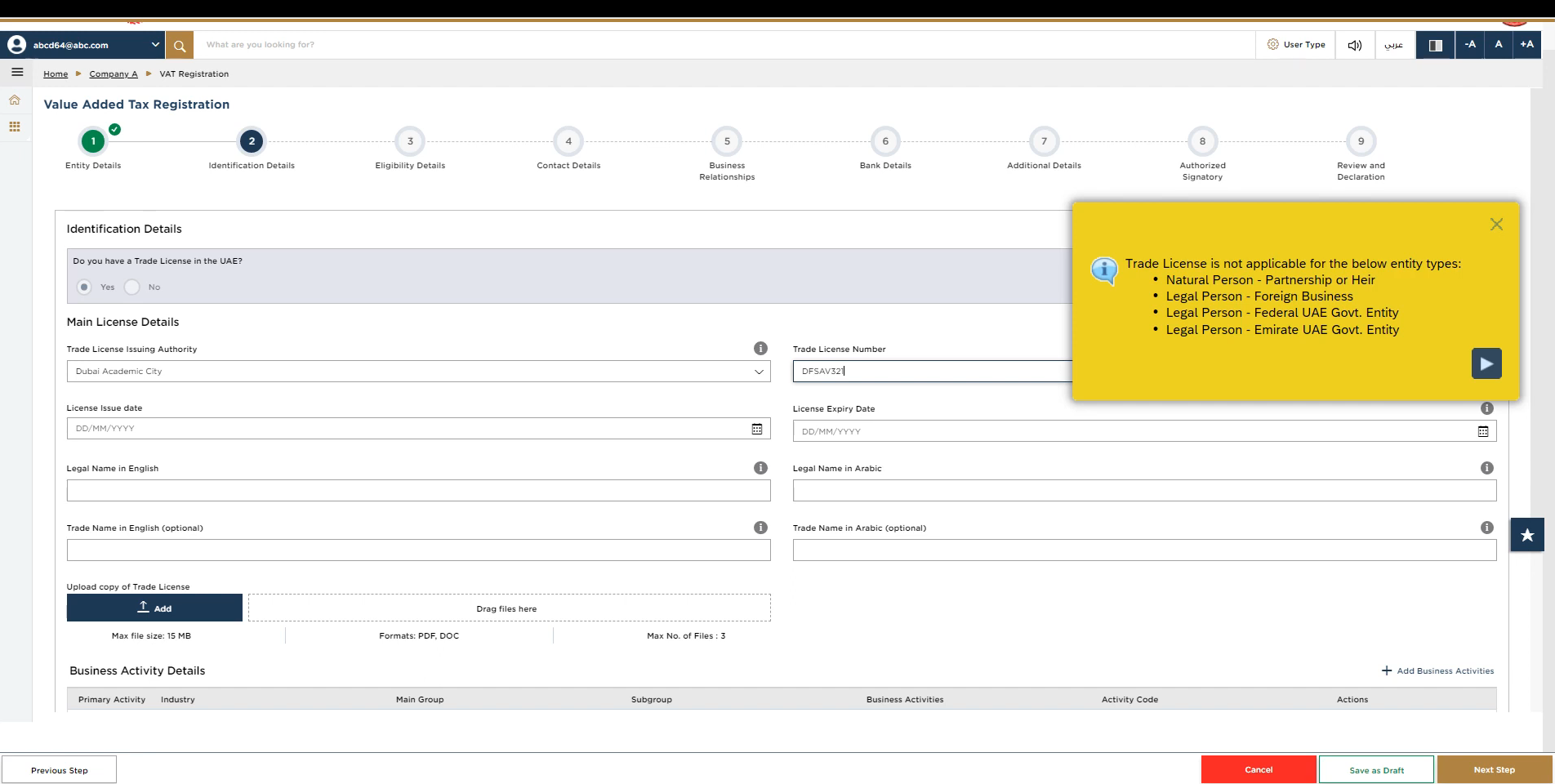Screen dimensions: 1555x784
Task: Click the Home sidebar icon
Action: [15, 100]
